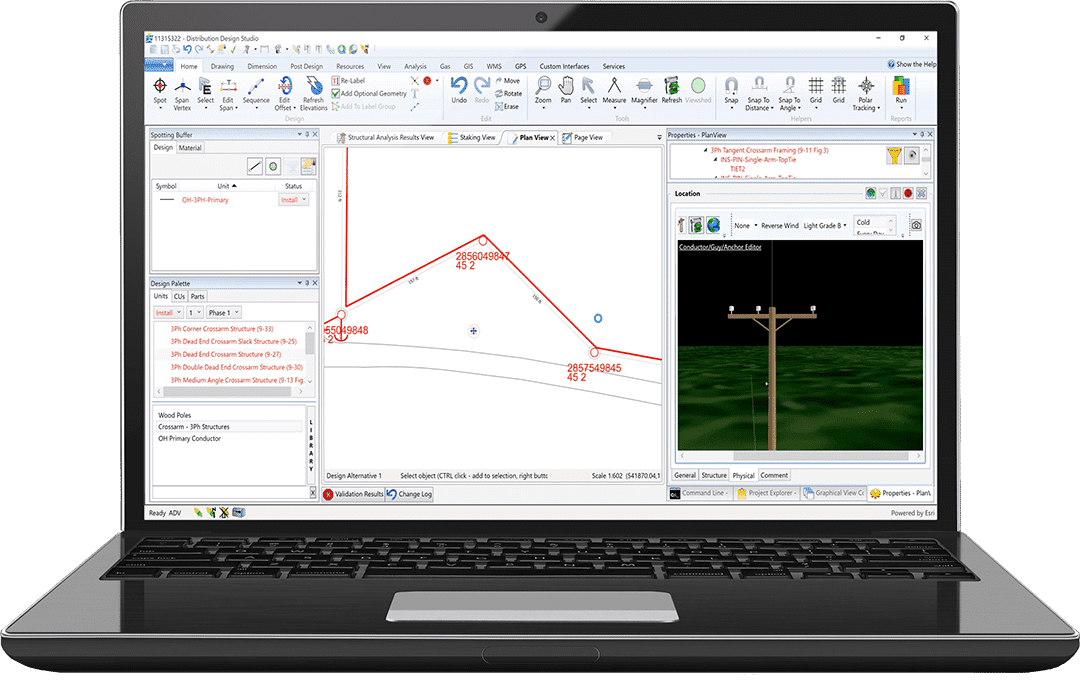Screen dimensions: 1080x690
Task: Open the quantity 1 dropdown in Design Palette
Action: pos(195,313)
